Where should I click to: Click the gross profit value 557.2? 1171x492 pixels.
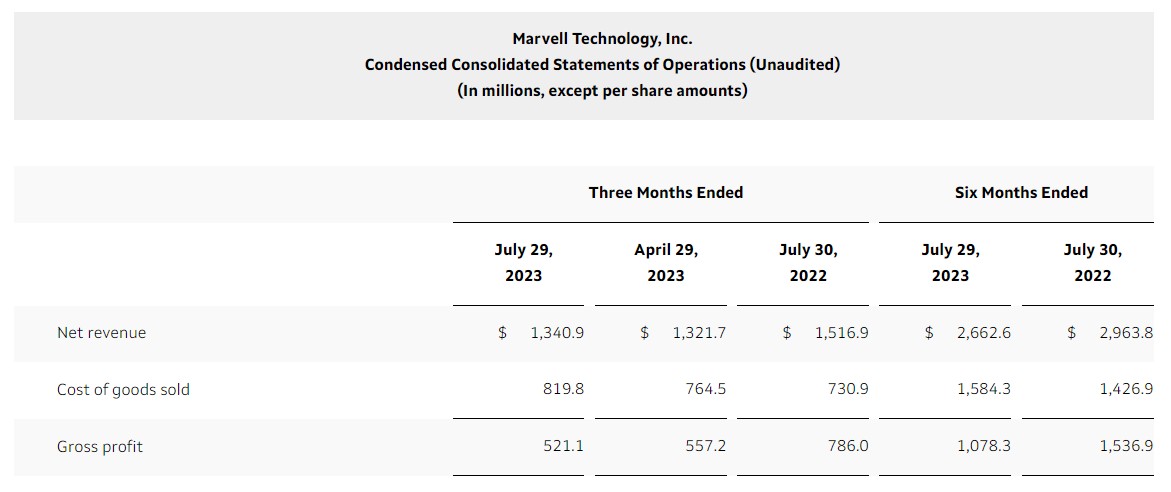point(706,447)
